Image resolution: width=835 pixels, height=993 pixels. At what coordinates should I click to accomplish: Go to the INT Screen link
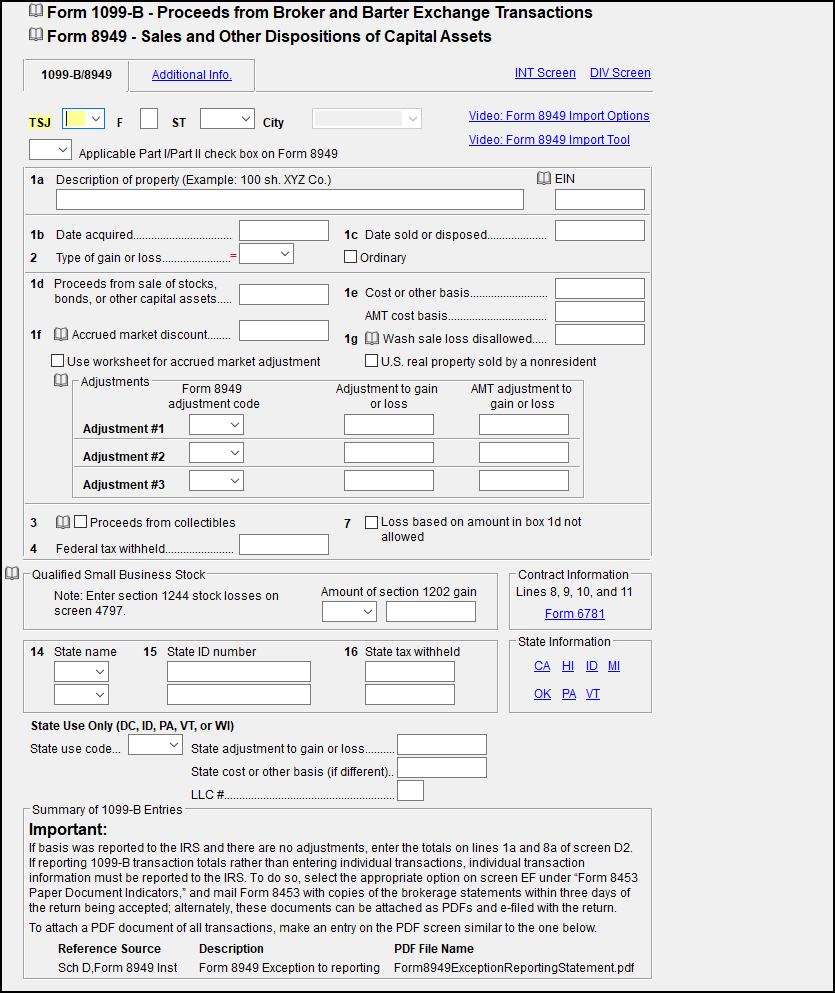pos(545,73)
